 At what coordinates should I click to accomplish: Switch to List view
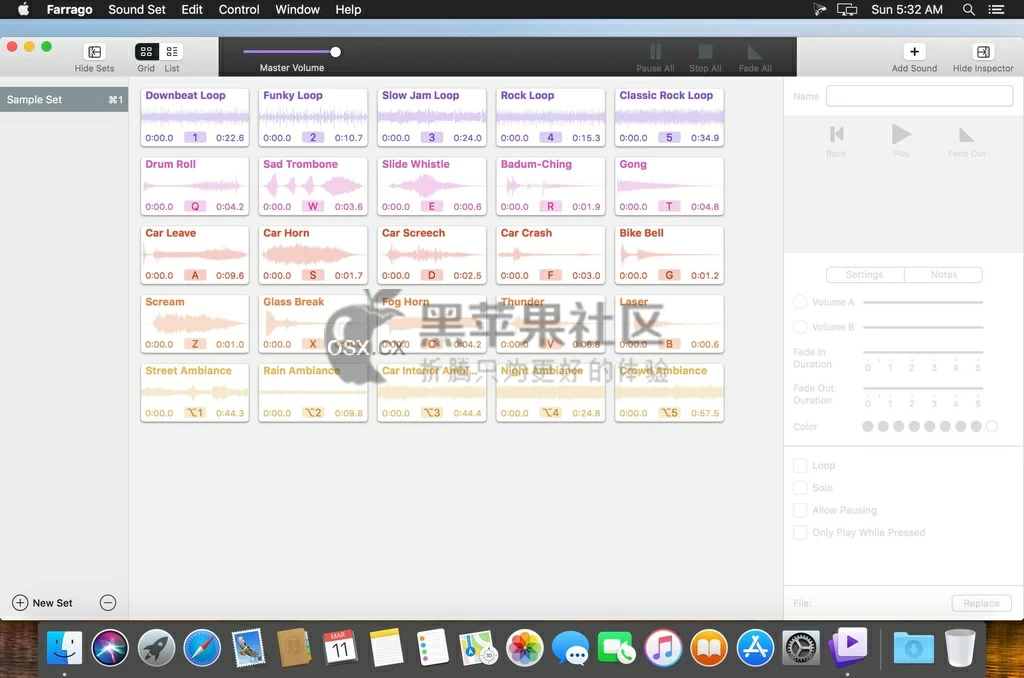pyautogui.click(x=172, y=52)
